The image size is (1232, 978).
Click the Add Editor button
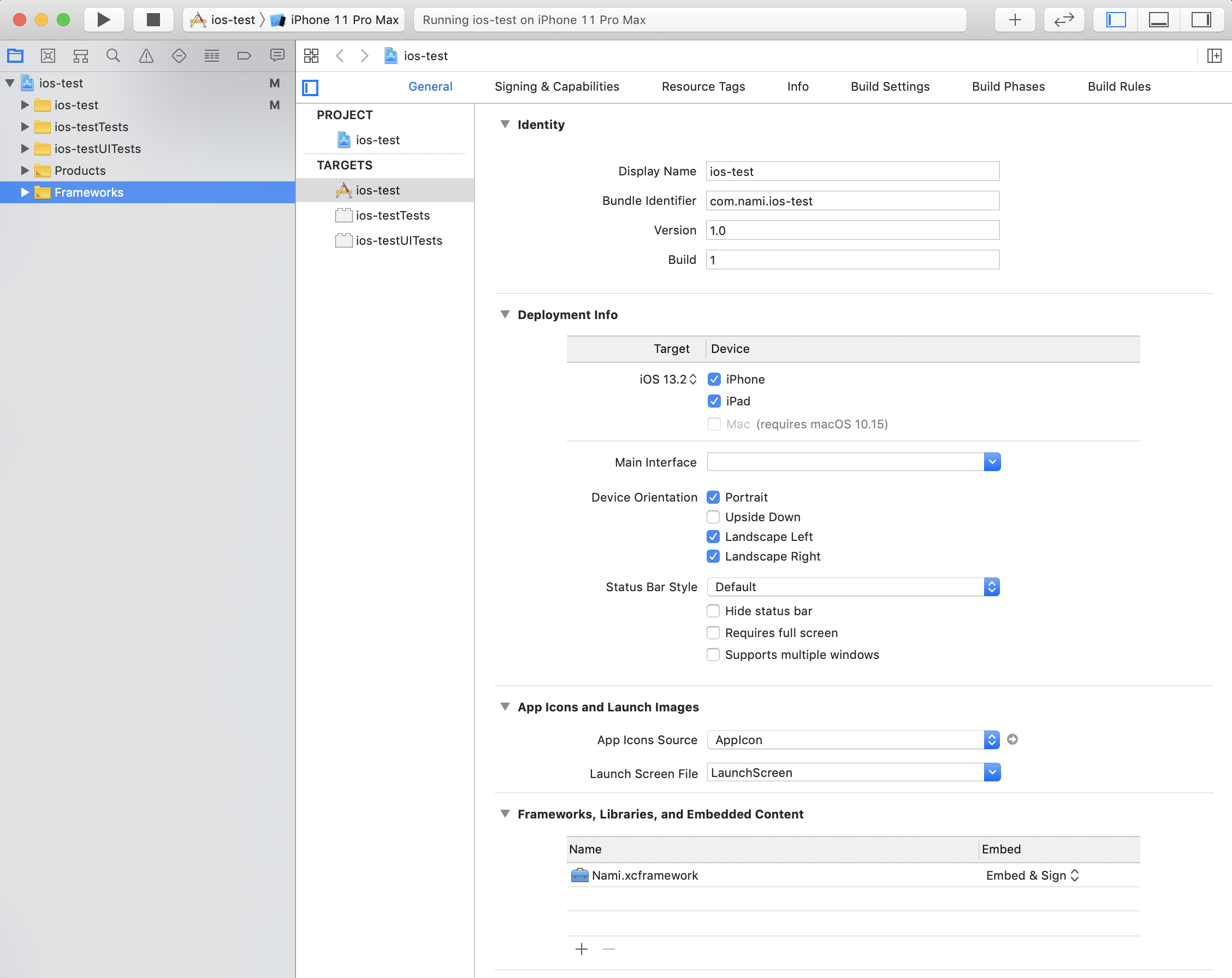(x=1215, y=55)
